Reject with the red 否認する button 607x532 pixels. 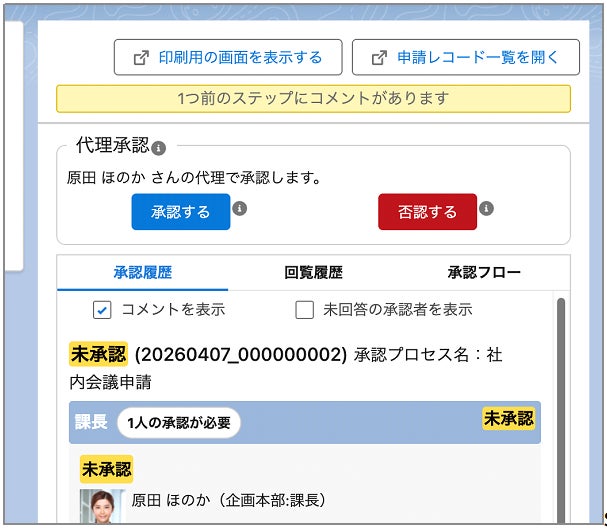[427, 212]
